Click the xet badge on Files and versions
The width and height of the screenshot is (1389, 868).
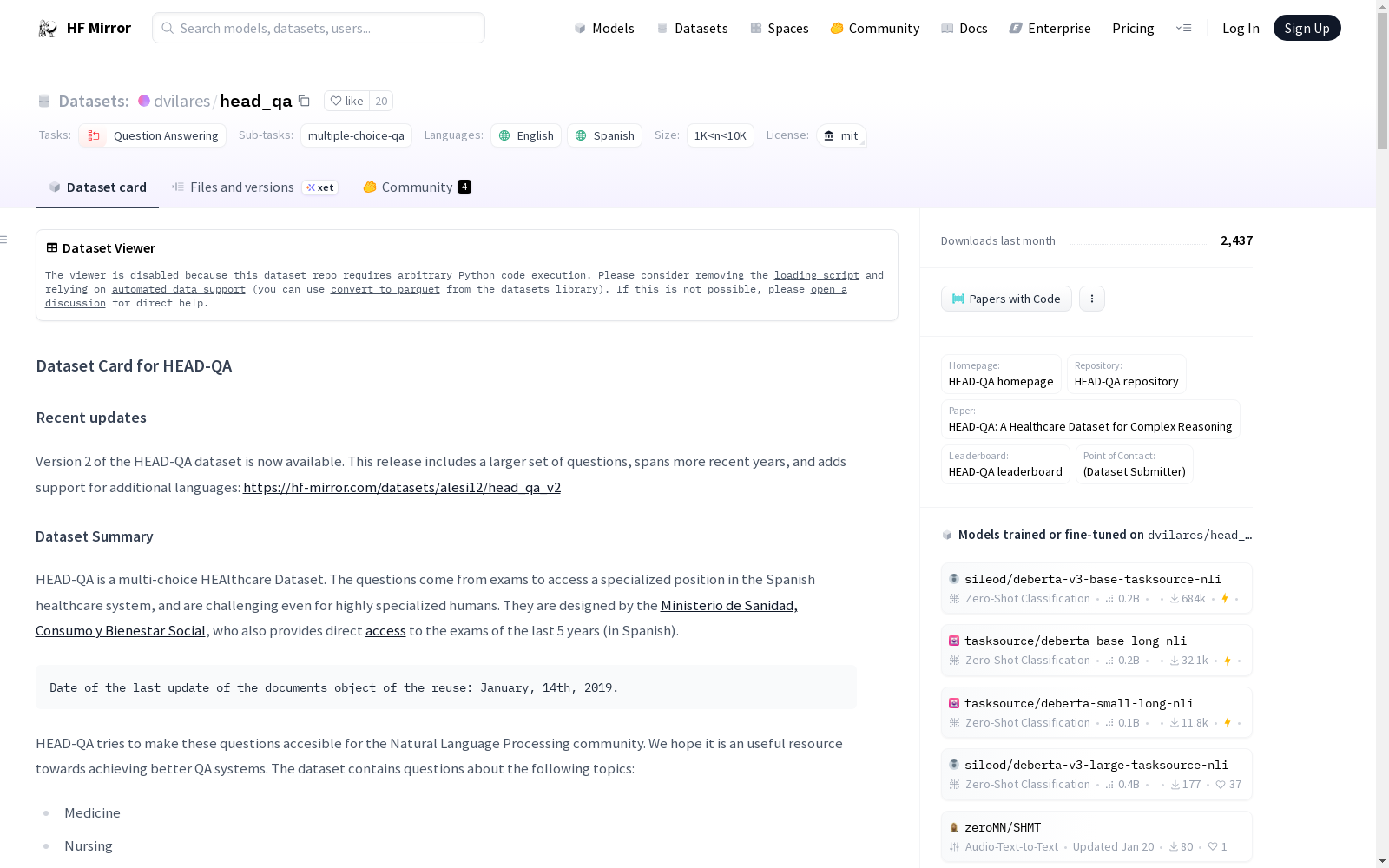pyautogui.click(x=319, y=187)
